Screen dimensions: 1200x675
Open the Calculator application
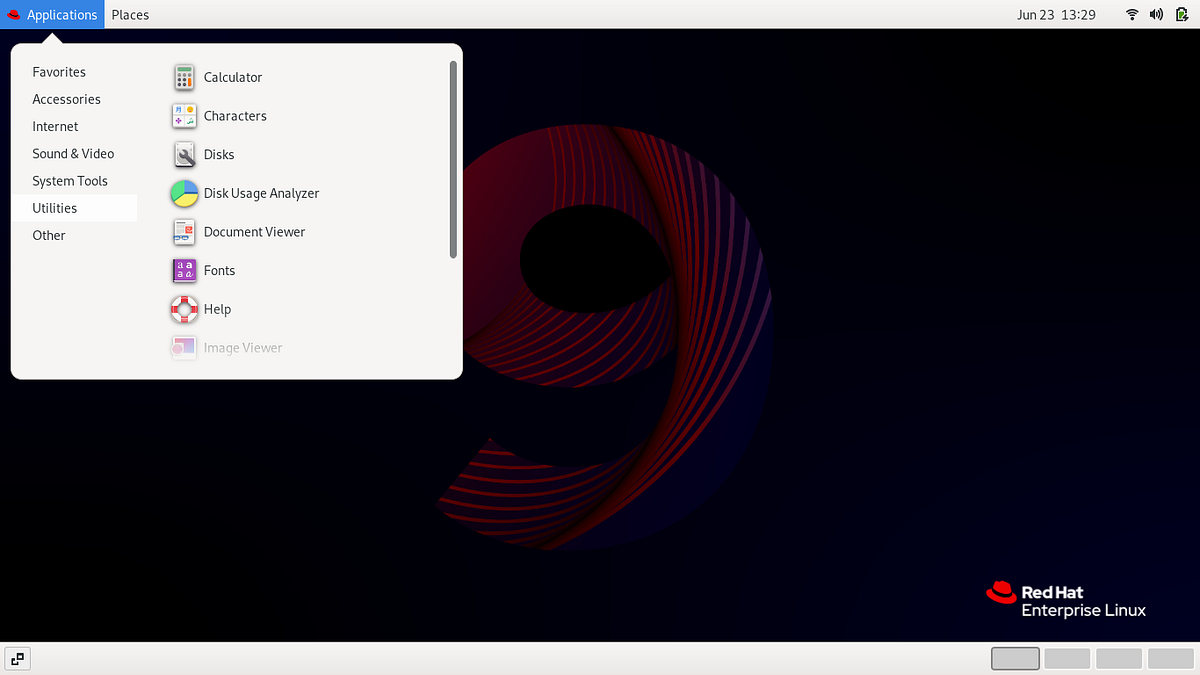point(232,77)
